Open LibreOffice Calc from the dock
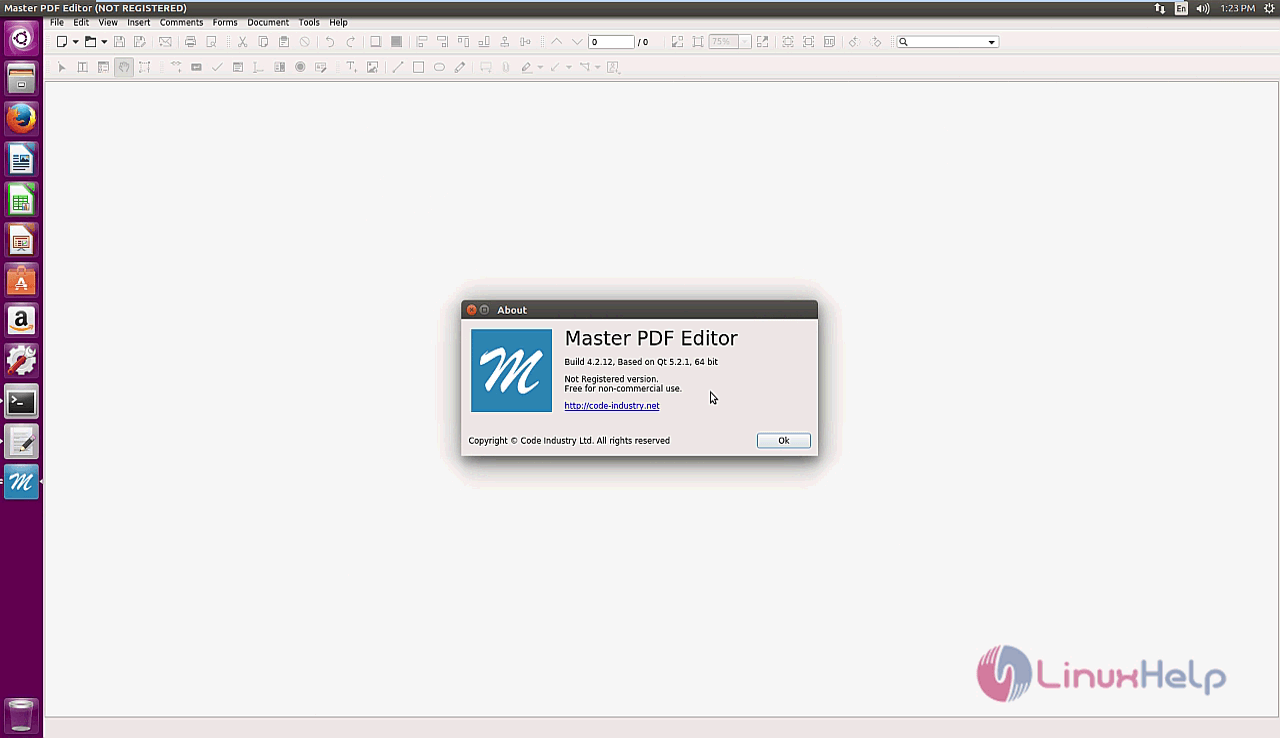Screen dimensions: 1280x738 [21, 200]
